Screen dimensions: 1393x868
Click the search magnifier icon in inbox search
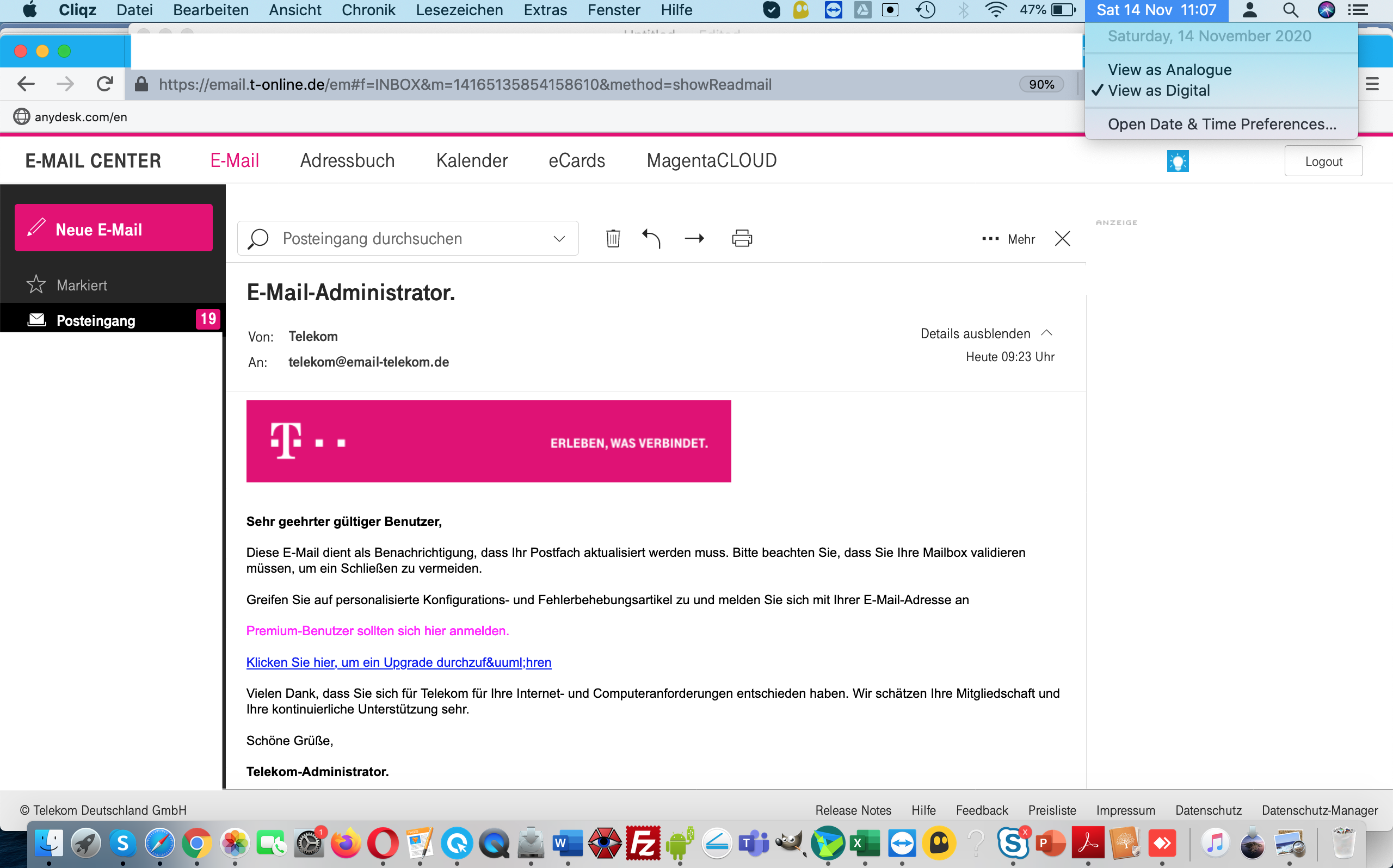[x=258, y=239]
